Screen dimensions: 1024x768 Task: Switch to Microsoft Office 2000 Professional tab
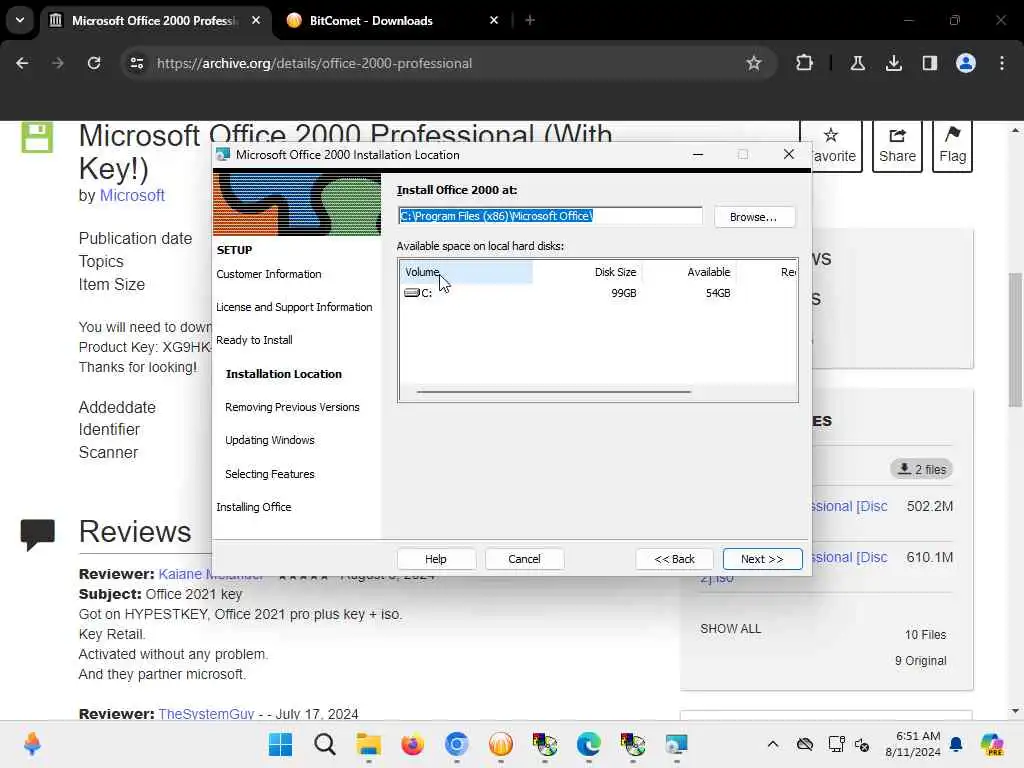155,21
